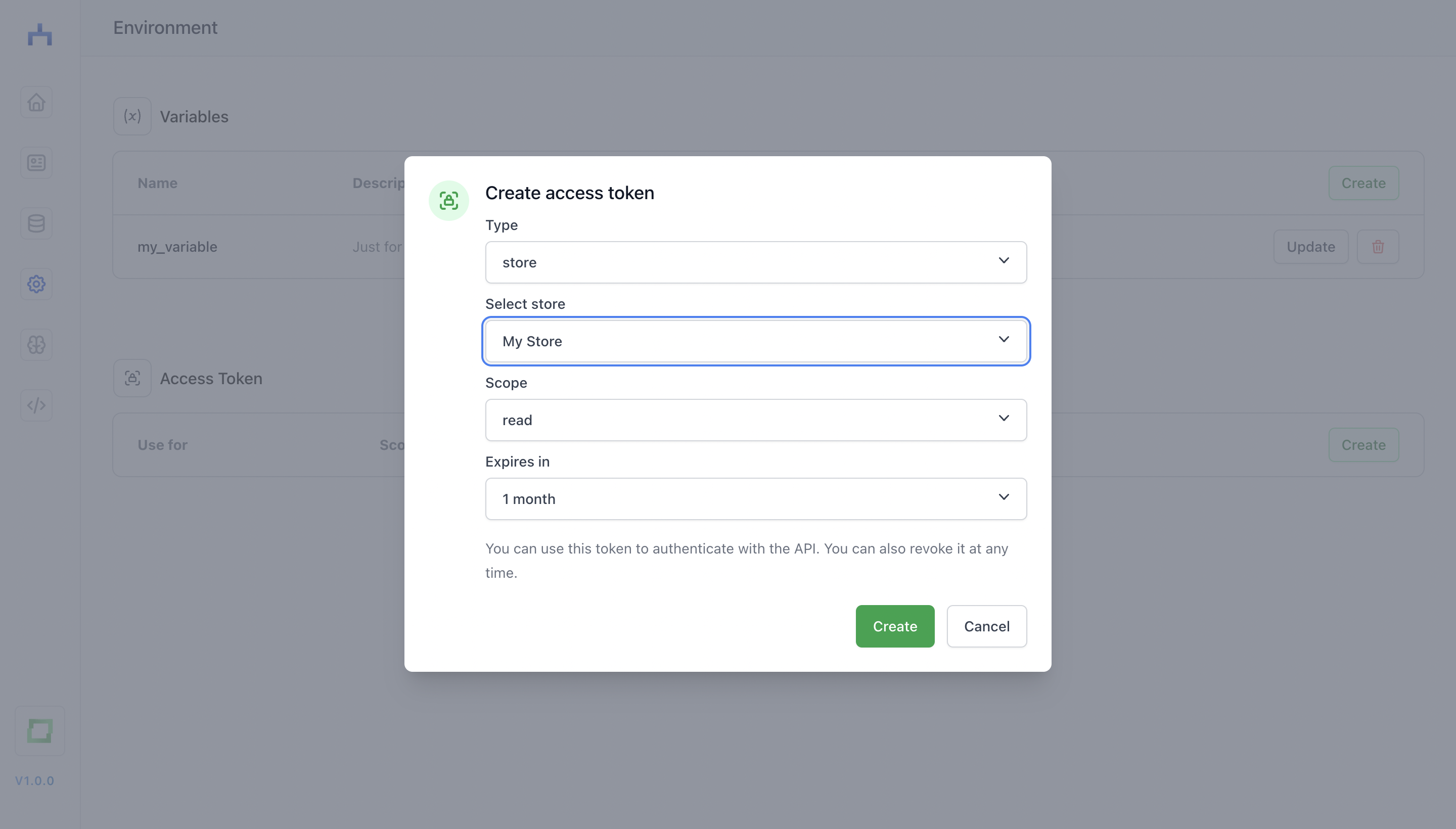The height and width of the screenshot is (829, 1456).
Task: Click the Update button for my_variable
Action: (x=1310, y=246)
